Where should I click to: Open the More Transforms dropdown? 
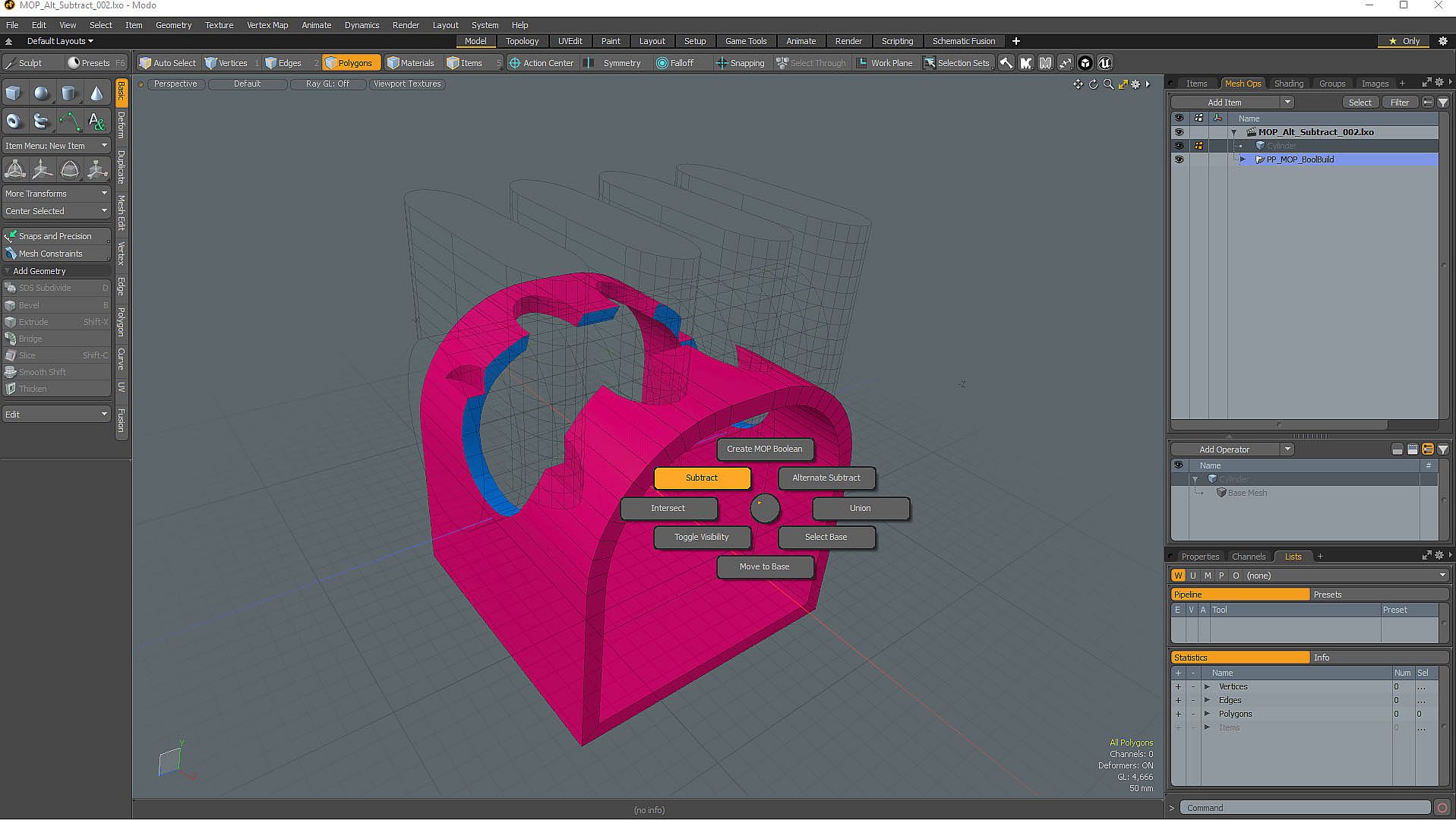[57, 194]
